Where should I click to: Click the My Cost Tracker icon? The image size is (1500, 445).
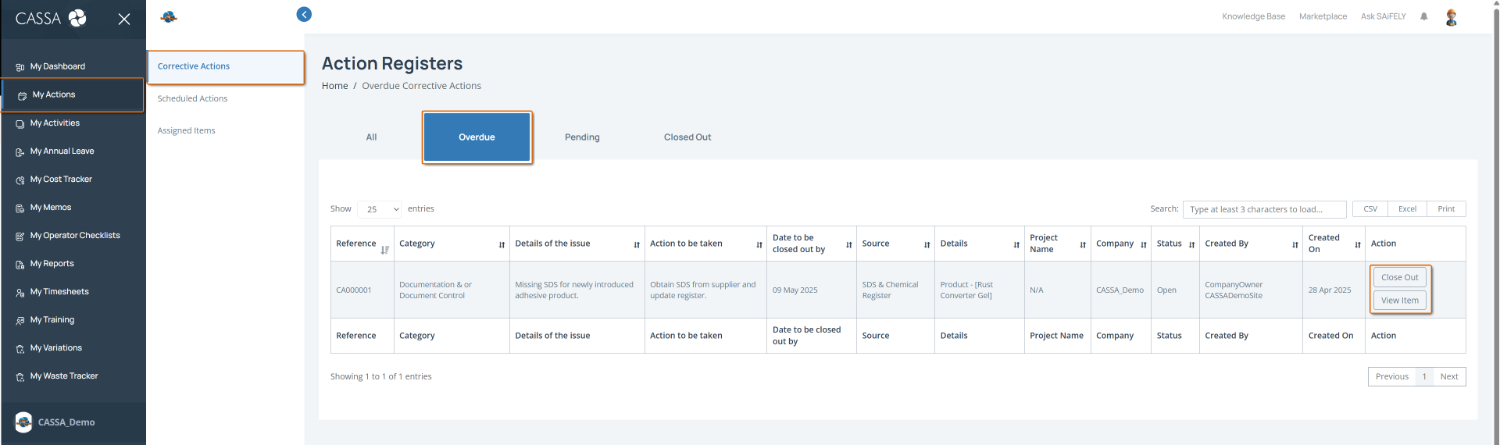(x=20, y=180)
